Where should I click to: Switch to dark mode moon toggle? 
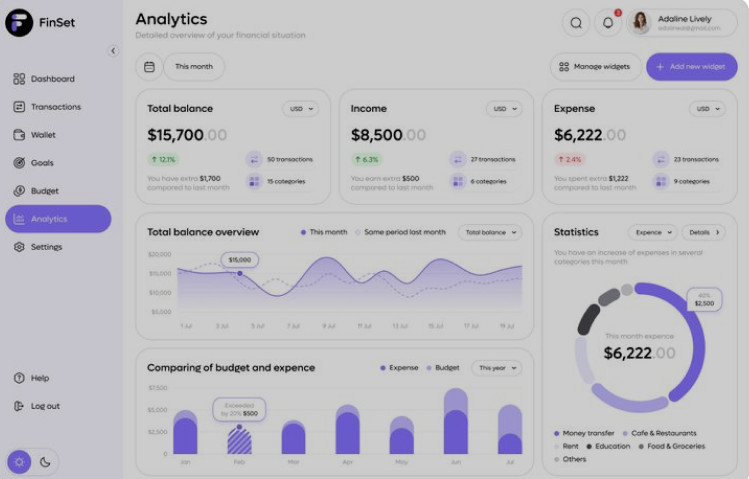46,462
